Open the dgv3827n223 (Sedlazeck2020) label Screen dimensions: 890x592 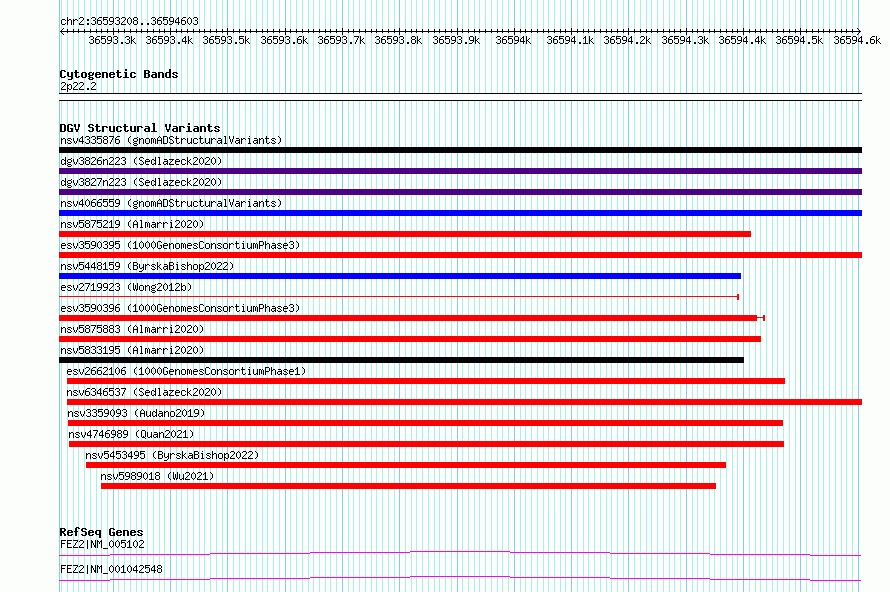(x=141, y=182)
